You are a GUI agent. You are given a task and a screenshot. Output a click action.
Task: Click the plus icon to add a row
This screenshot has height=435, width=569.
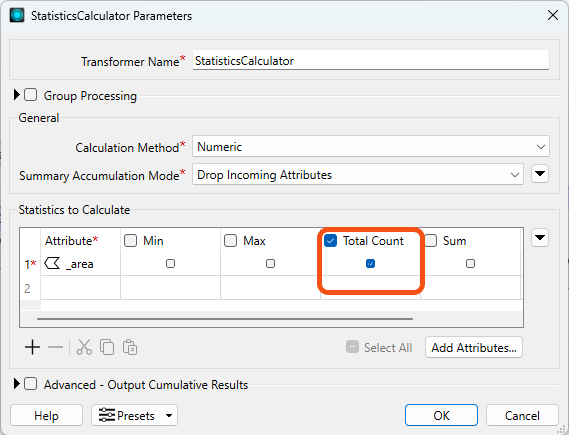coord(32,347)
